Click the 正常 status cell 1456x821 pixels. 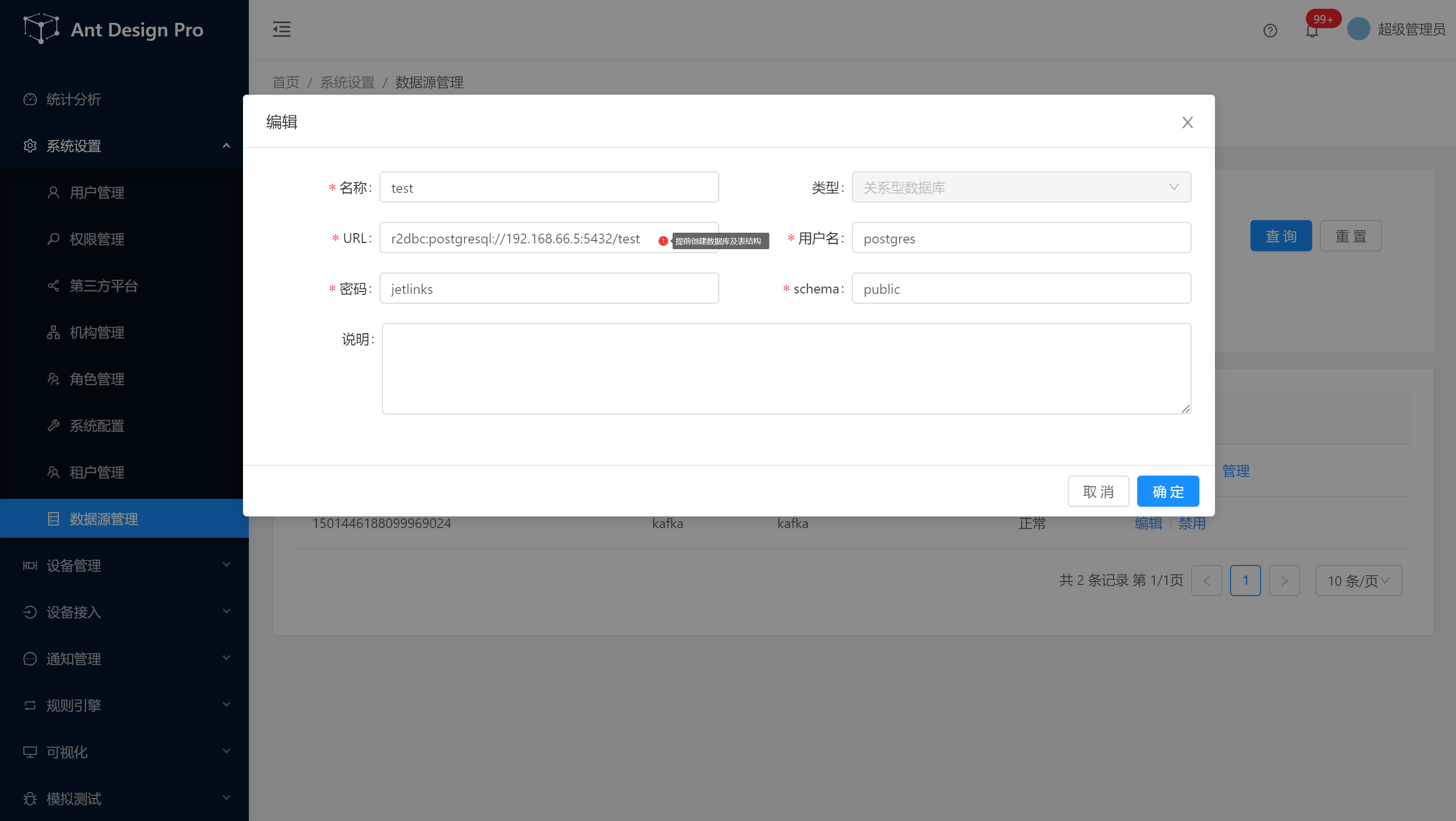click(1032, 524)
